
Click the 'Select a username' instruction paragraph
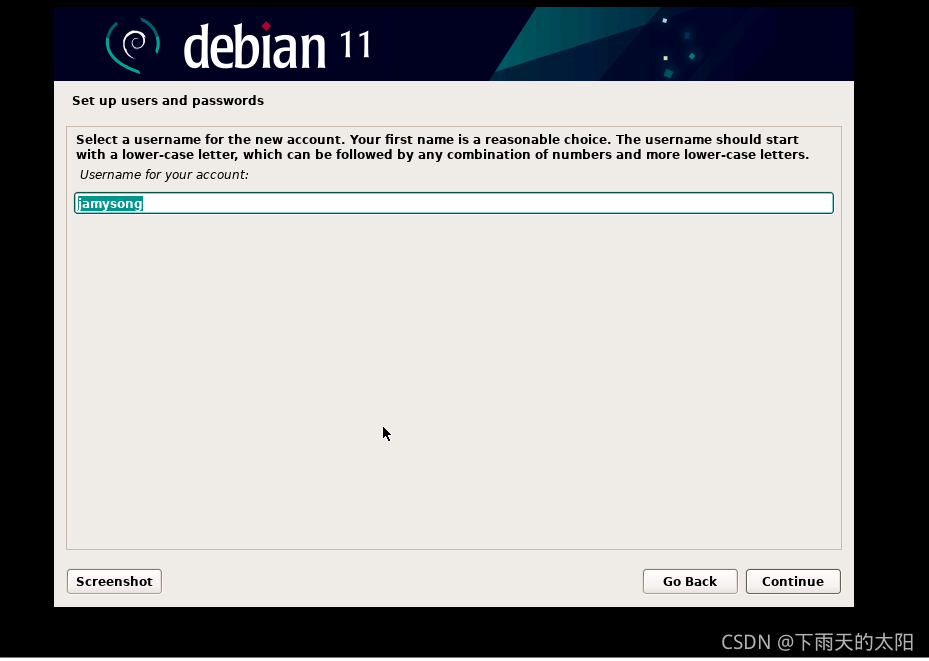tap(443, 147)
